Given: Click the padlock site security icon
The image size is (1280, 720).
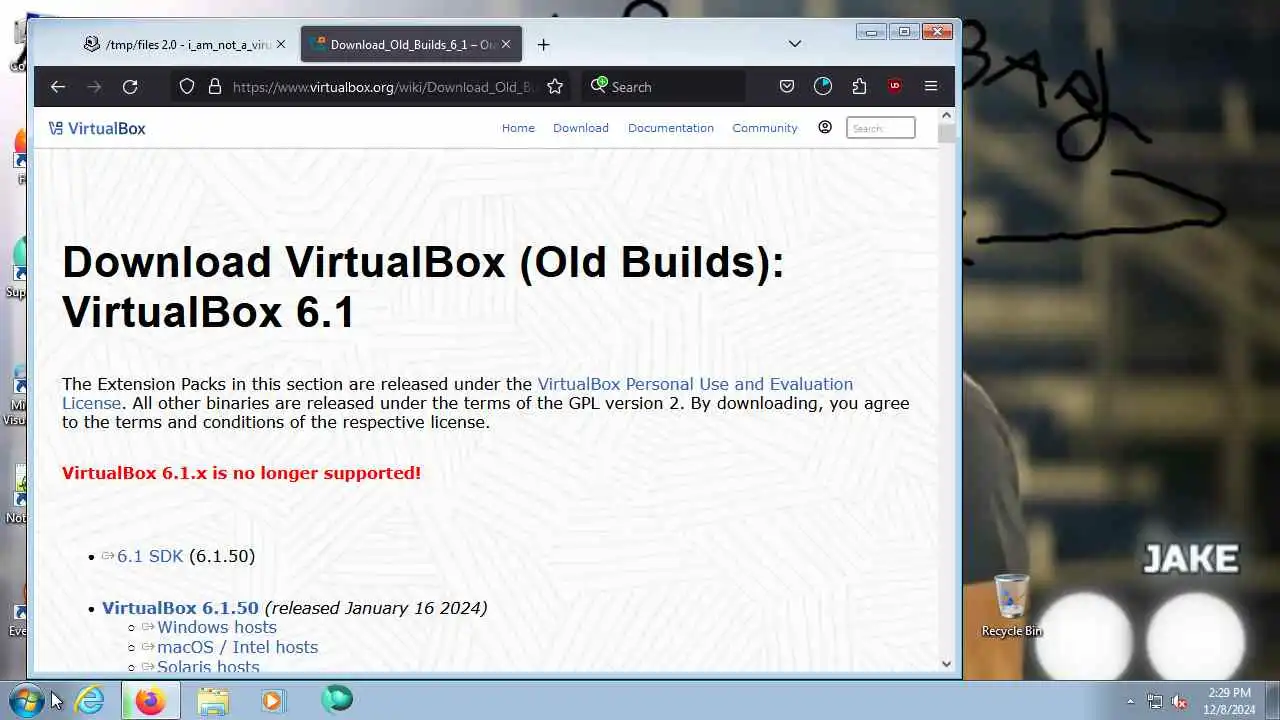Looking at the screenshot, I should tap(214, 87).
